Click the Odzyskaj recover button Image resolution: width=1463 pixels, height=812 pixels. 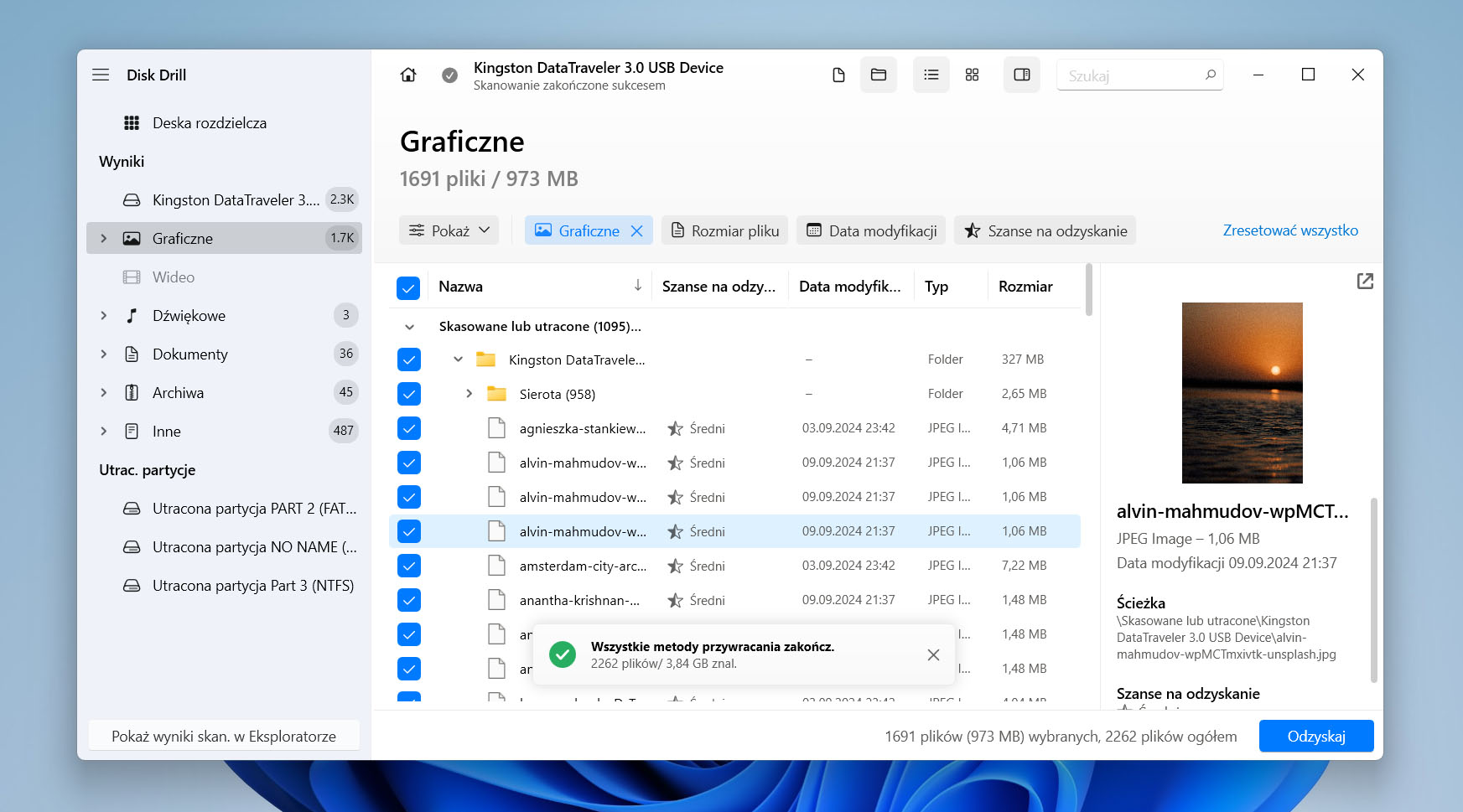pyautogui.click(x=1316, y=736)
